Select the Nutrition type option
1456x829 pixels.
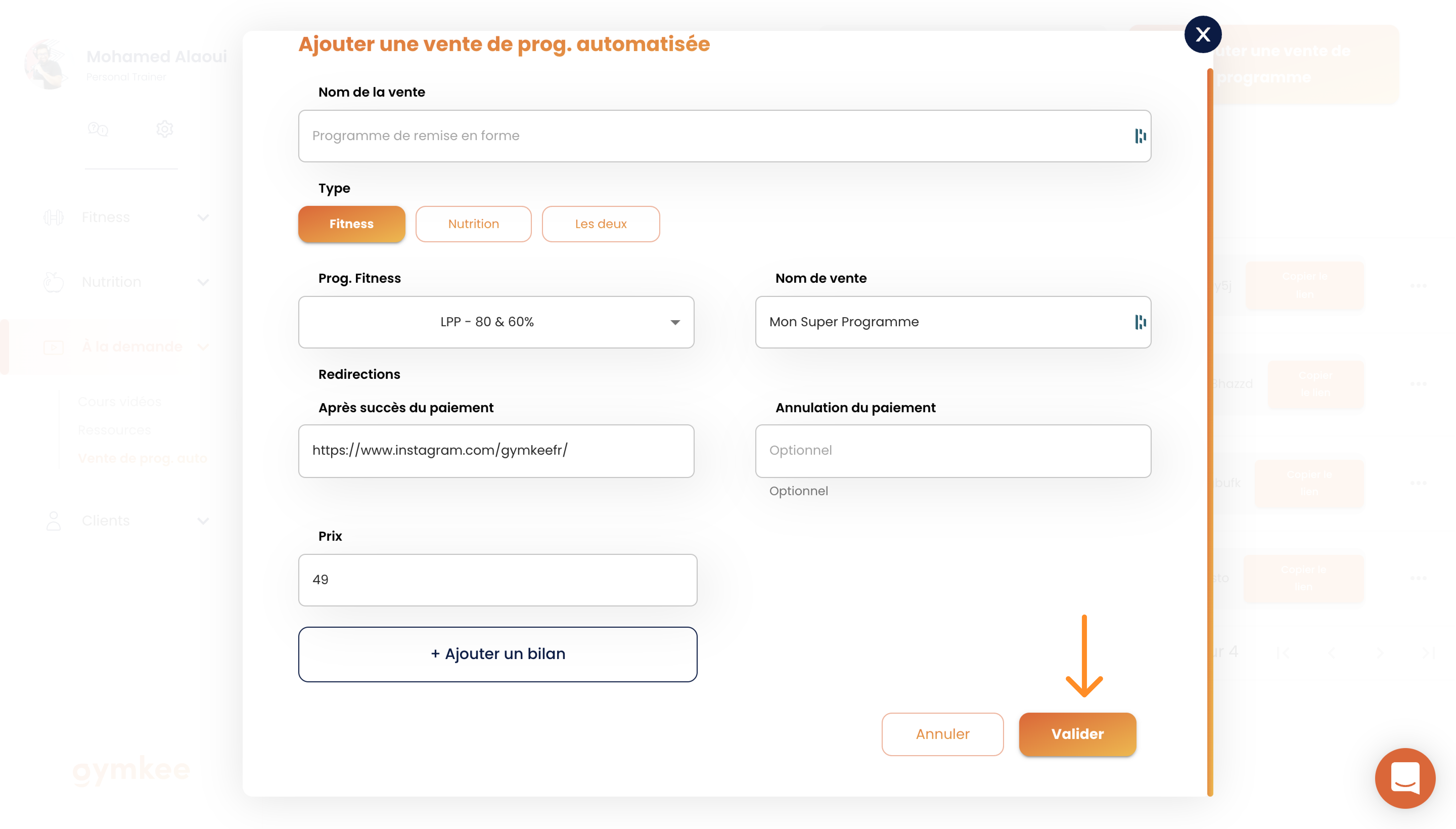[x=473, y=224]
